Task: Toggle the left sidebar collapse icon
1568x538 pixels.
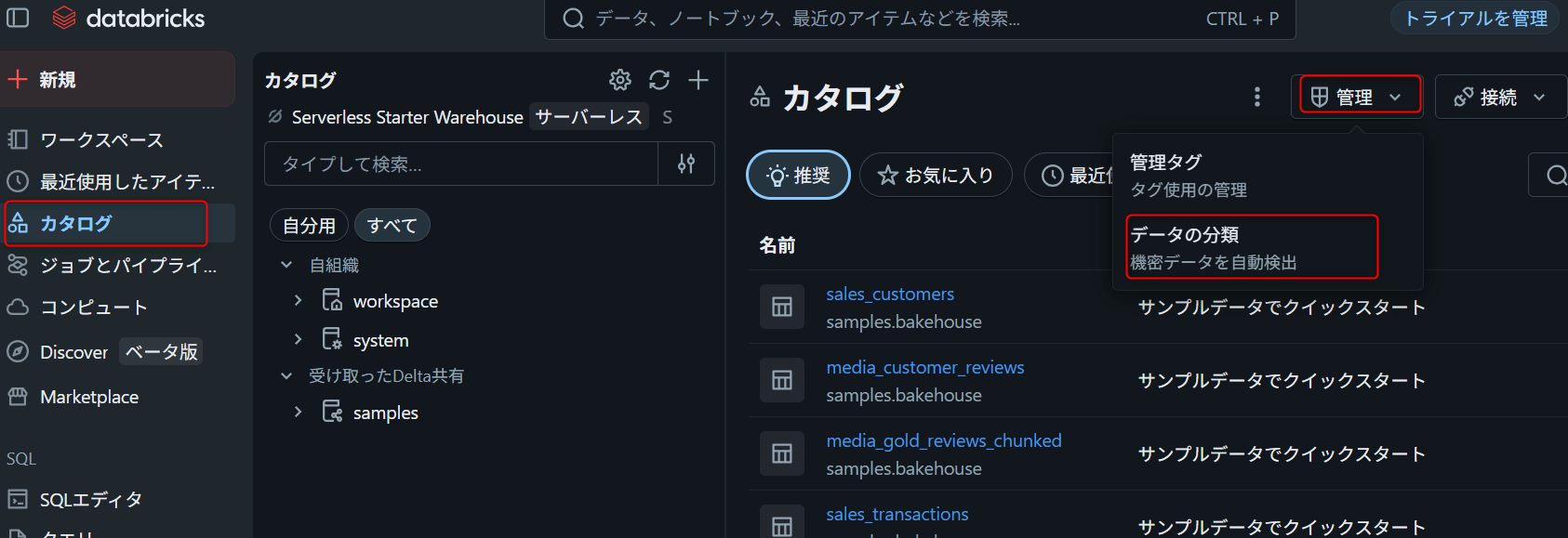Action: pos(18,18)
